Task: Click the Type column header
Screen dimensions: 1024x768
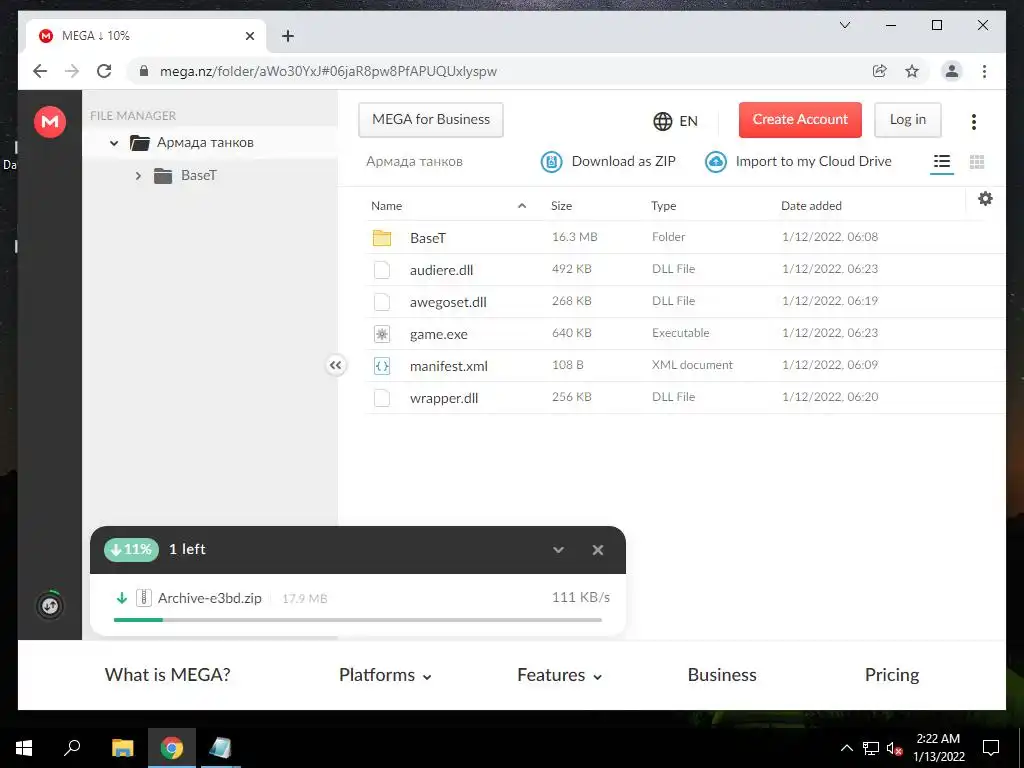Action: coord(664,206)
